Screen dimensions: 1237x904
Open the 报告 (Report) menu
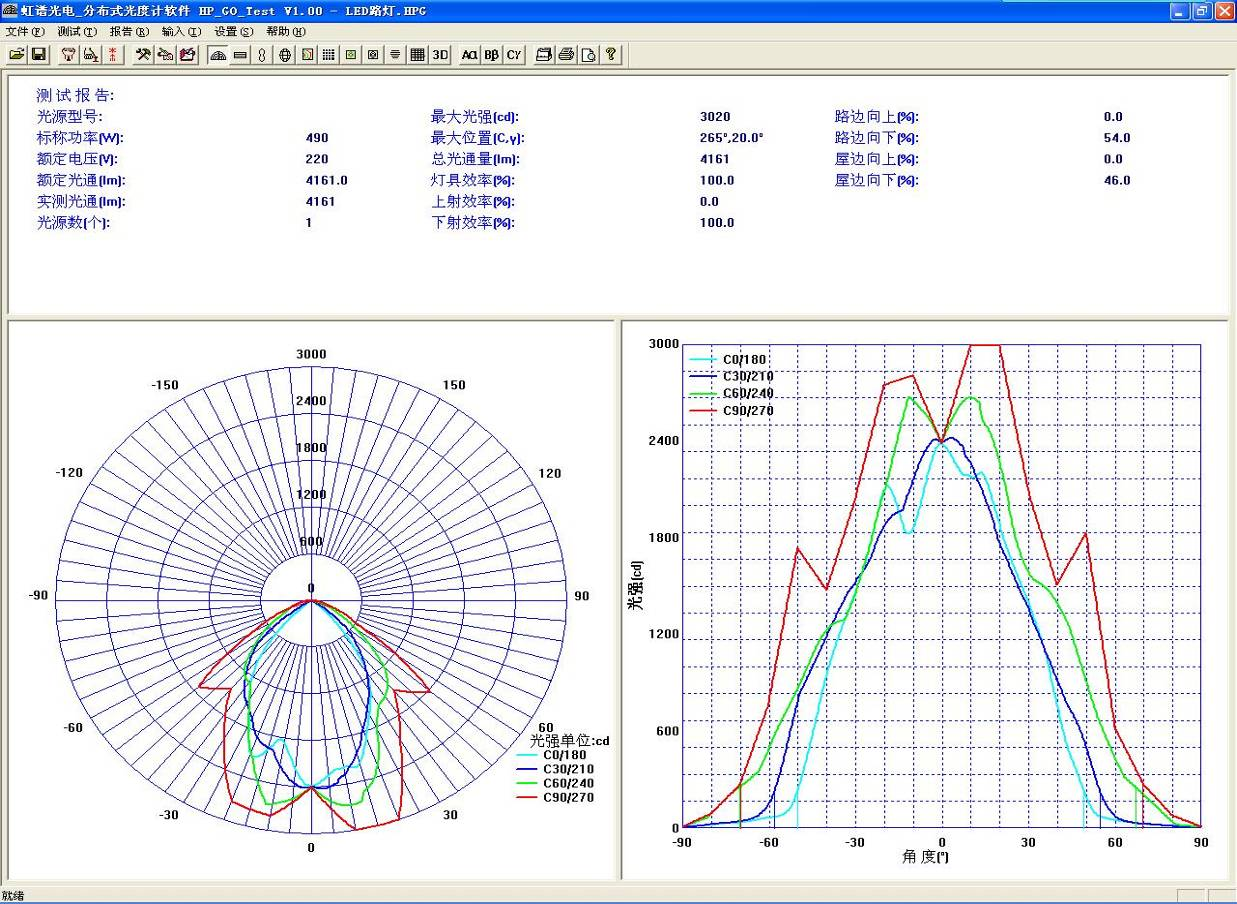click(x=128, y=31)
